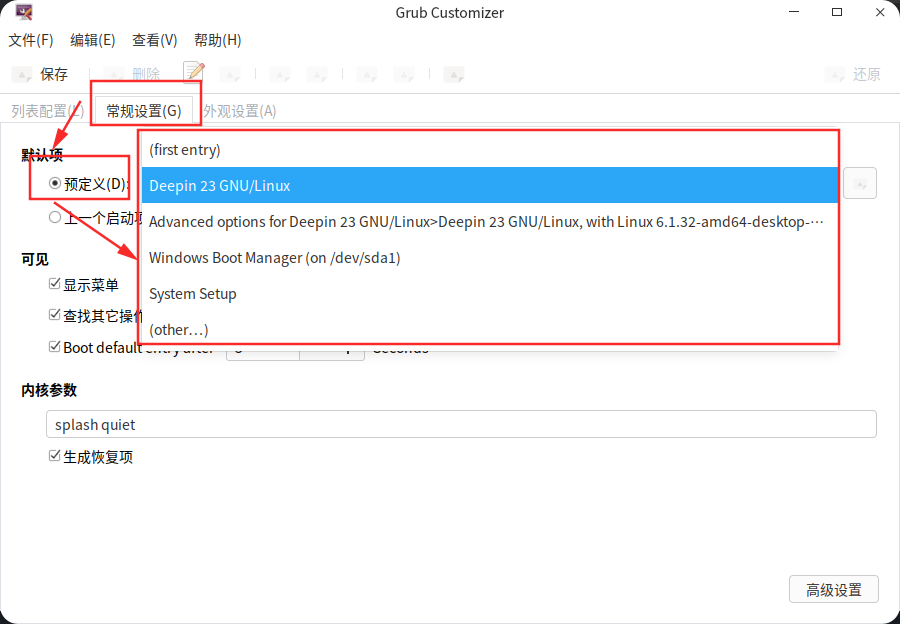Open 高级设置 advanced settings
This screenshot has width=900, height=624.
(833, 590)
